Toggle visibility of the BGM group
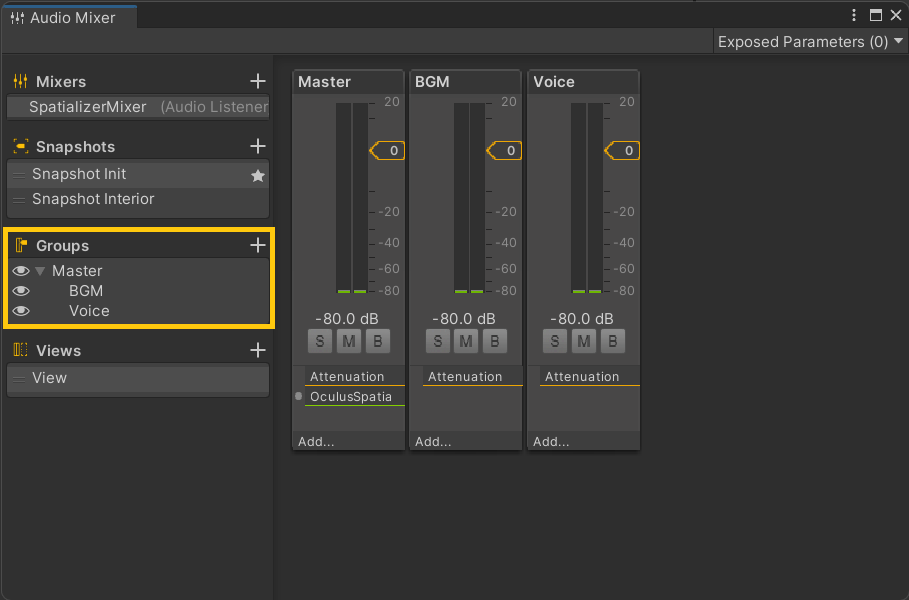The width and height of the screenshot is (909, 600). coord(21,290)
